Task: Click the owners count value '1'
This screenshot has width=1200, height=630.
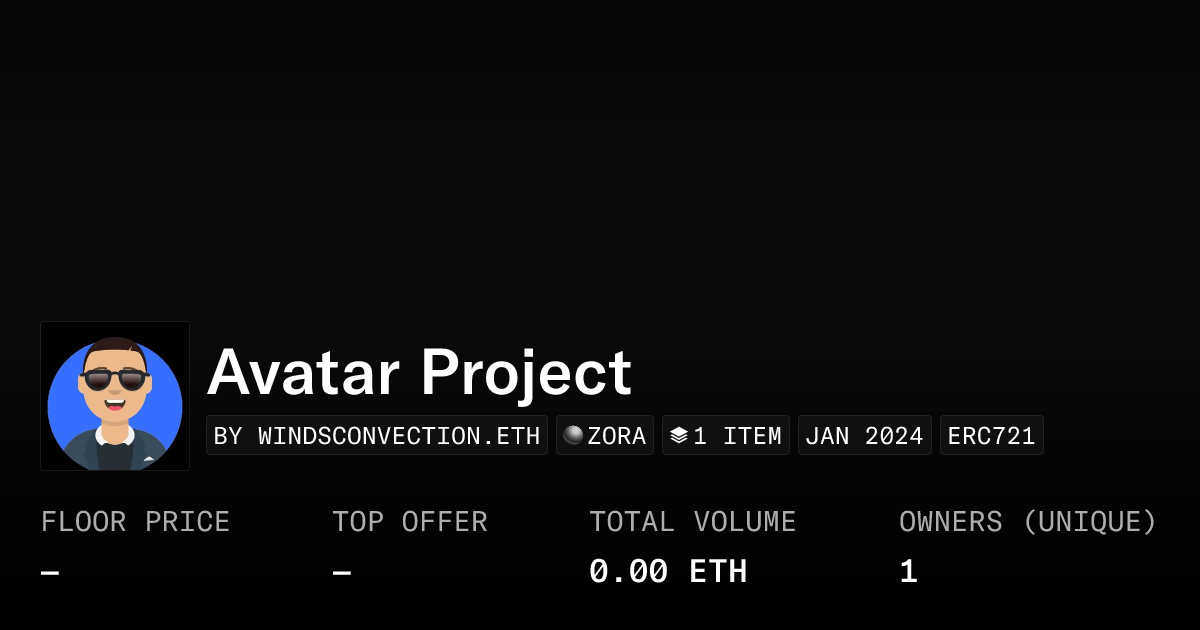Action: click(908, 572)
